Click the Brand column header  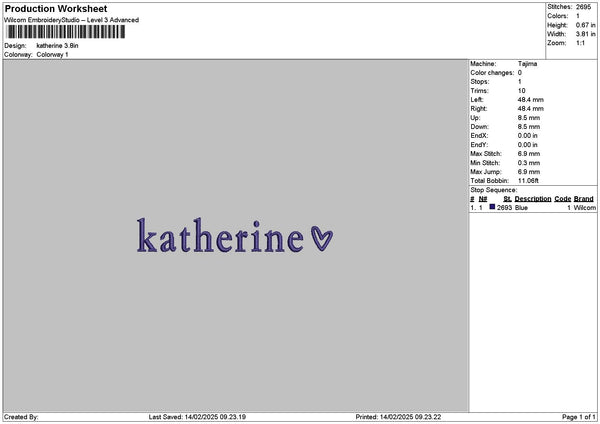[x=584, y=199]
